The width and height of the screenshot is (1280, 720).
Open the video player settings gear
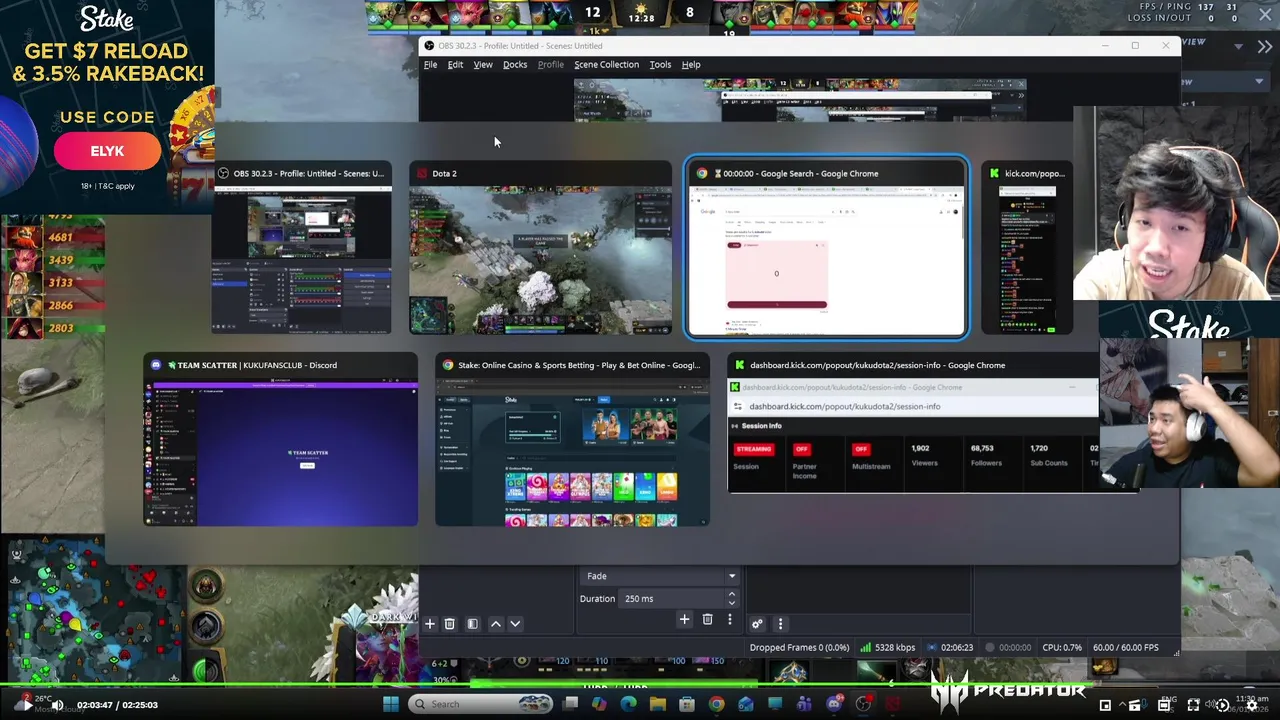pyautogui.click(x=1251, y=705)
